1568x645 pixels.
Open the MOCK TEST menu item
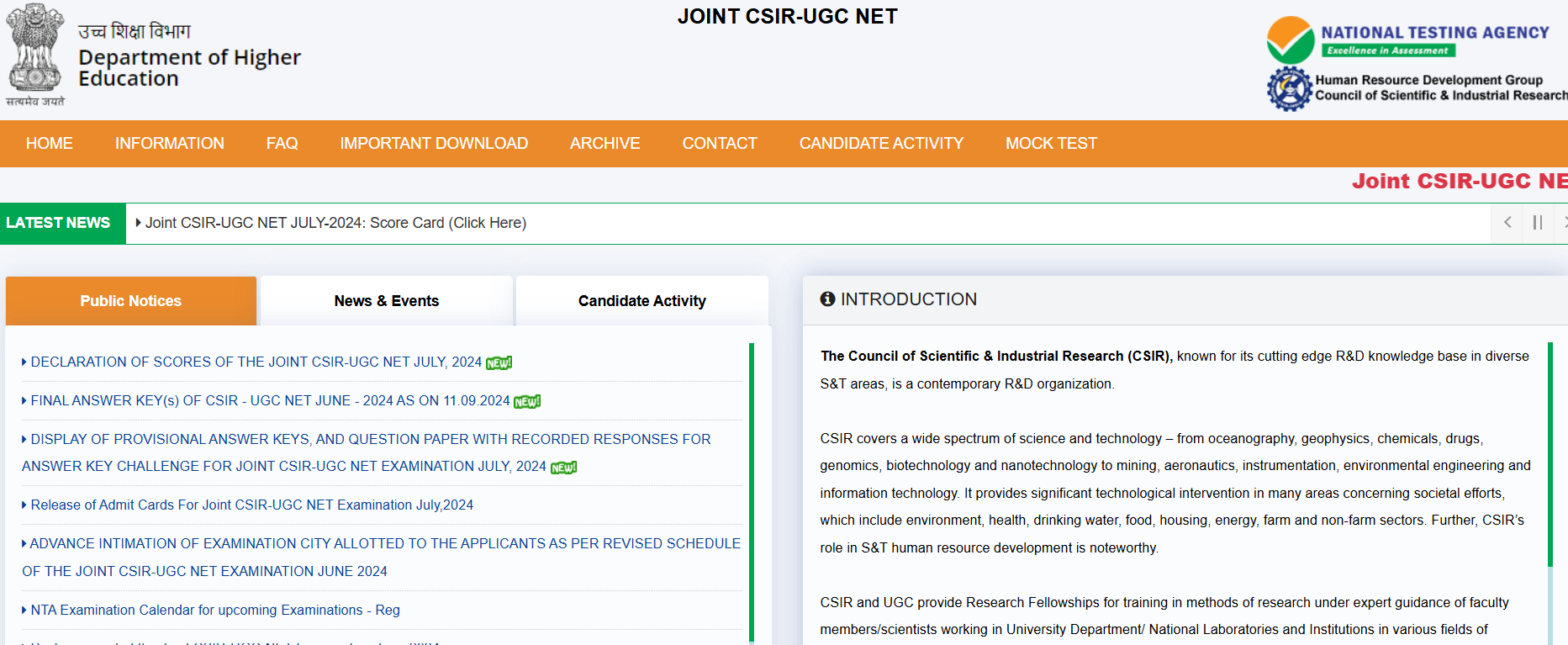(1052, 144)
